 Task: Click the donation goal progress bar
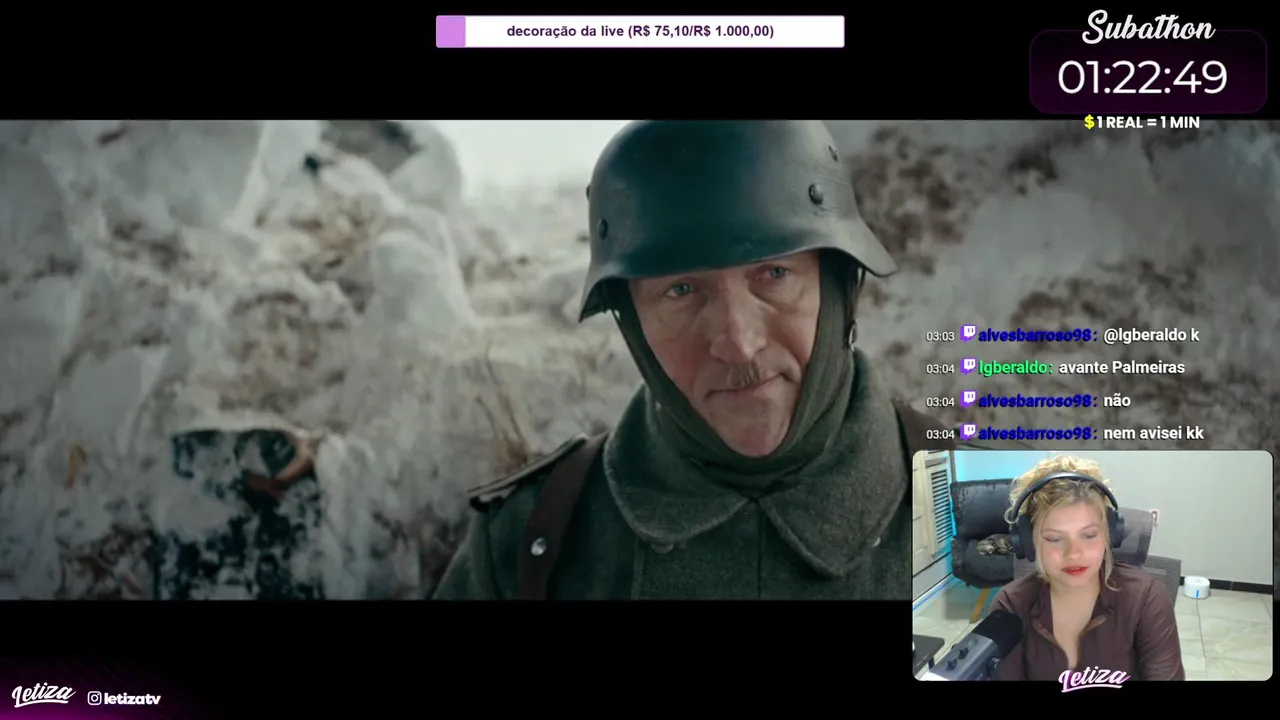[x=640, y=31]
